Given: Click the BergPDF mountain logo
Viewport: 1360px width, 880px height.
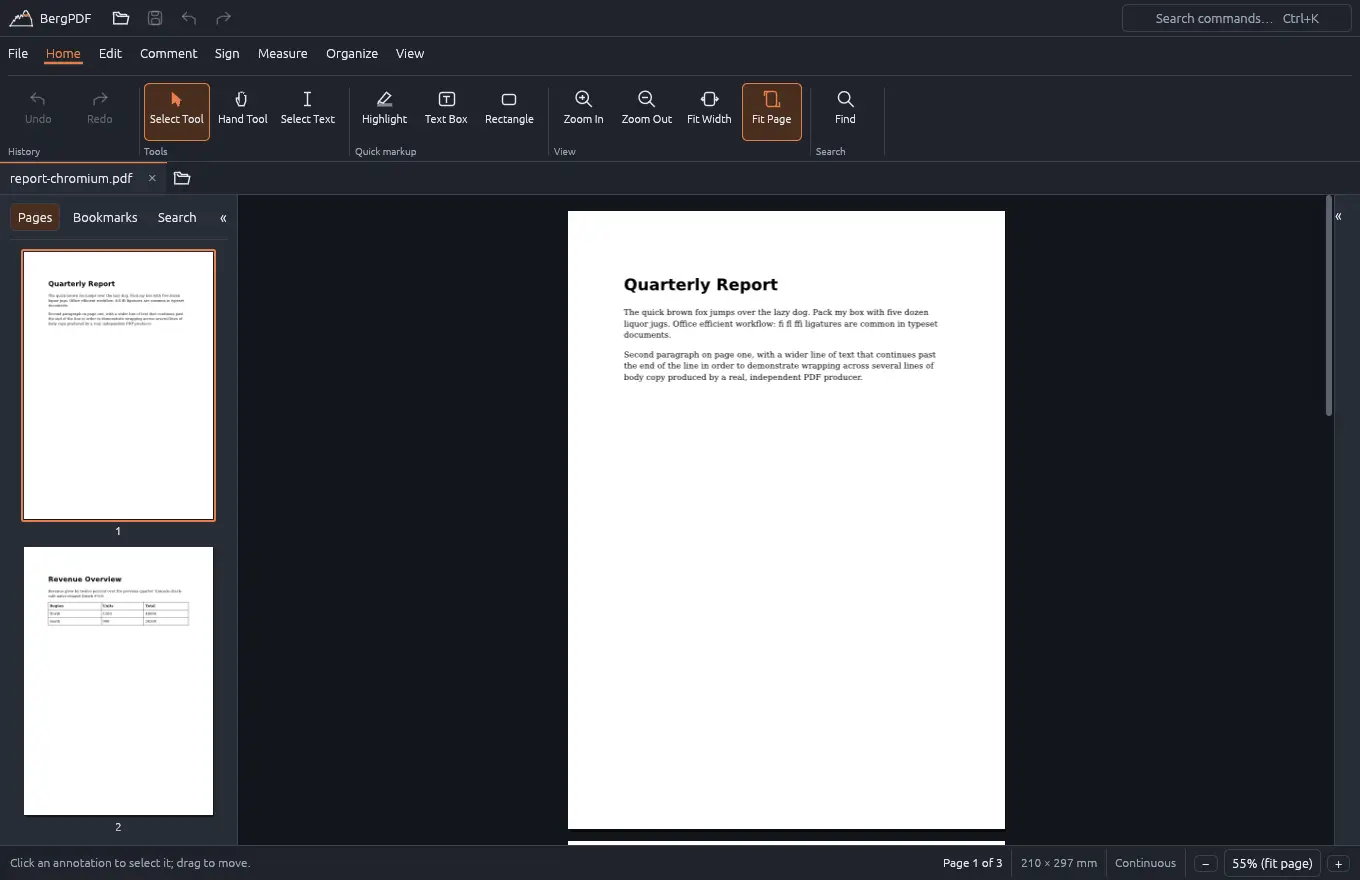Looking at the screenshot, I should pyautogui.click(x=21, y=18).
